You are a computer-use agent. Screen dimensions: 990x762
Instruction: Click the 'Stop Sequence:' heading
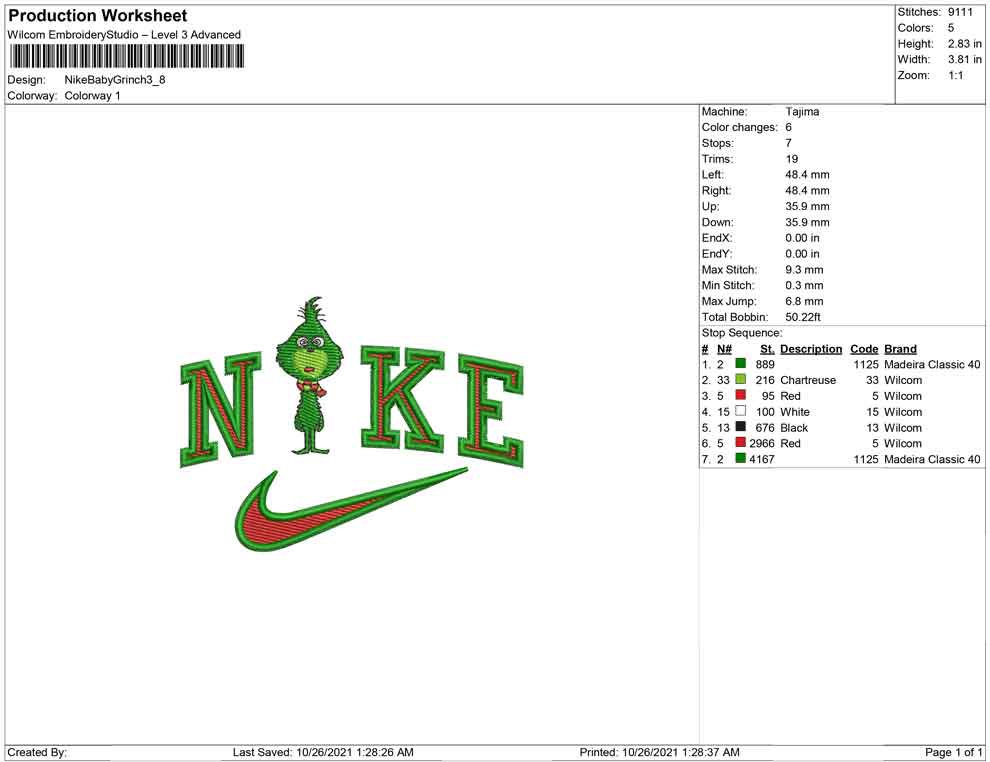(x=742, y=333)
